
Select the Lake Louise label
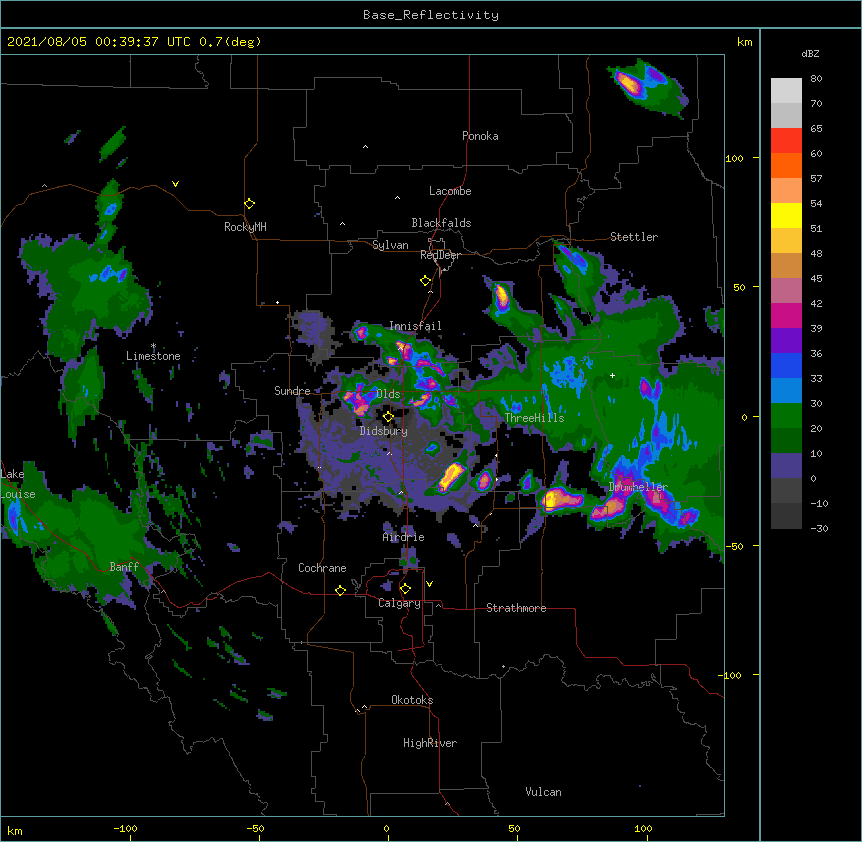tap(18, 484)
